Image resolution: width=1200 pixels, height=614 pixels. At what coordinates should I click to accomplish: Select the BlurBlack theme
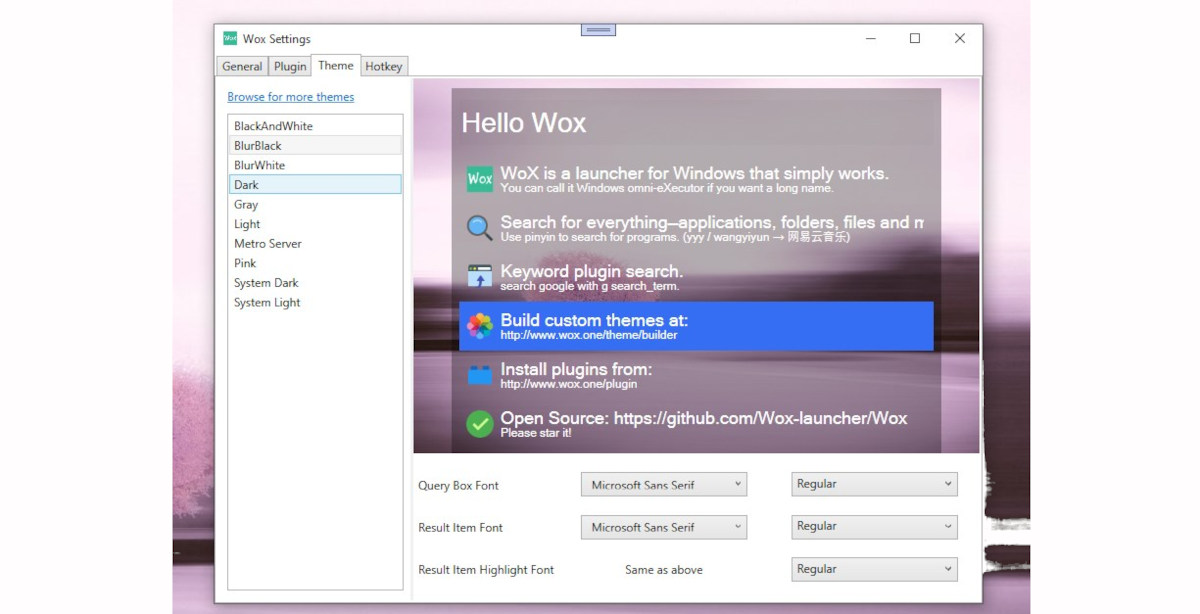pyautogui.click(x=258, y=146)
